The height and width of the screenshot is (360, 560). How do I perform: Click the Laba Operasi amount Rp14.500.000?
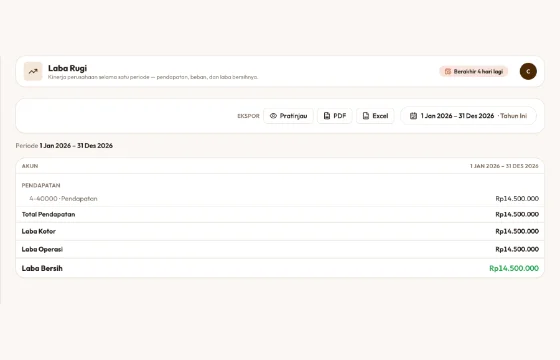[517, 249]
